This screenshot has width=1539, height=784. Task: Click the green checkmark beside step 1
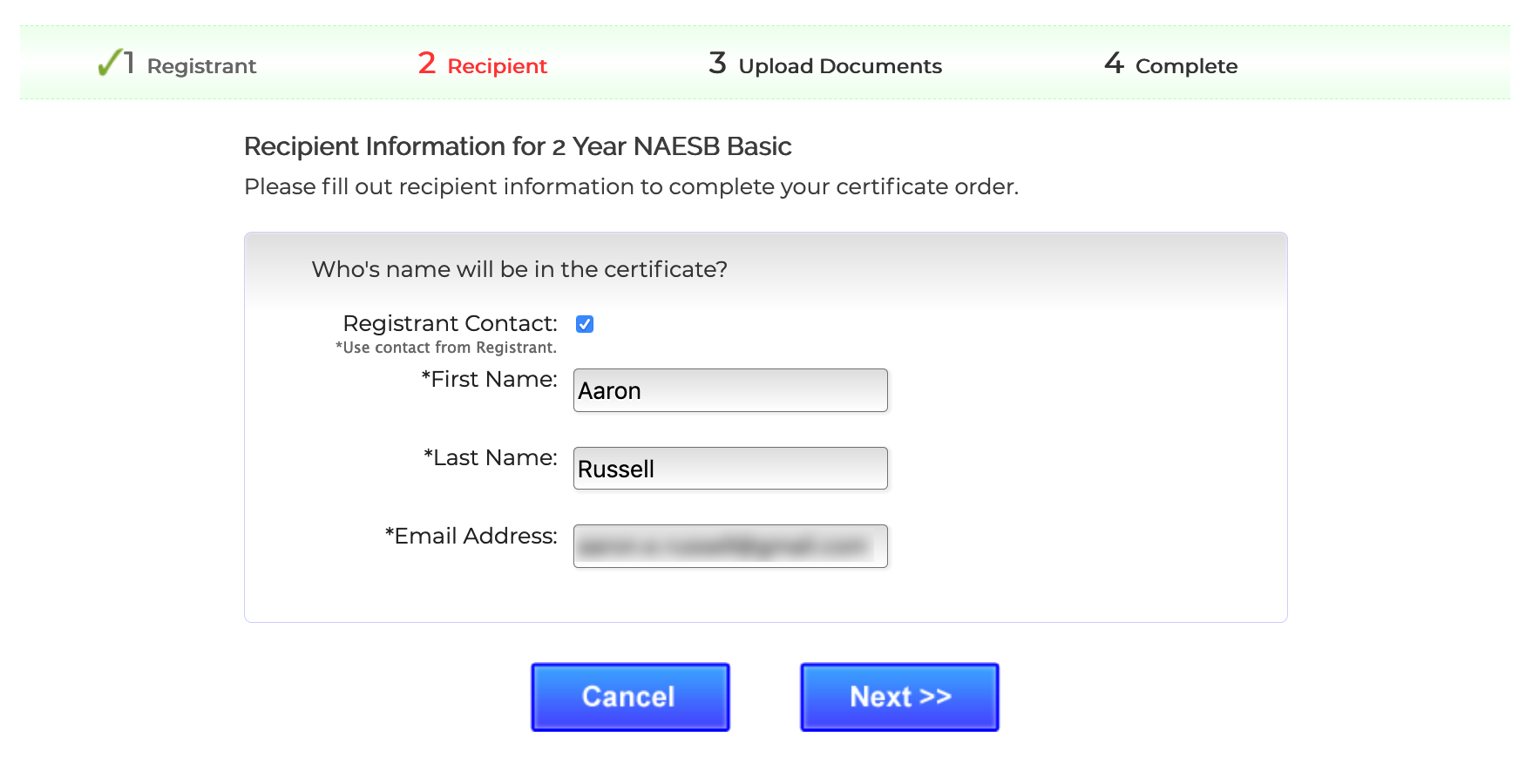[x=109, y=63]
